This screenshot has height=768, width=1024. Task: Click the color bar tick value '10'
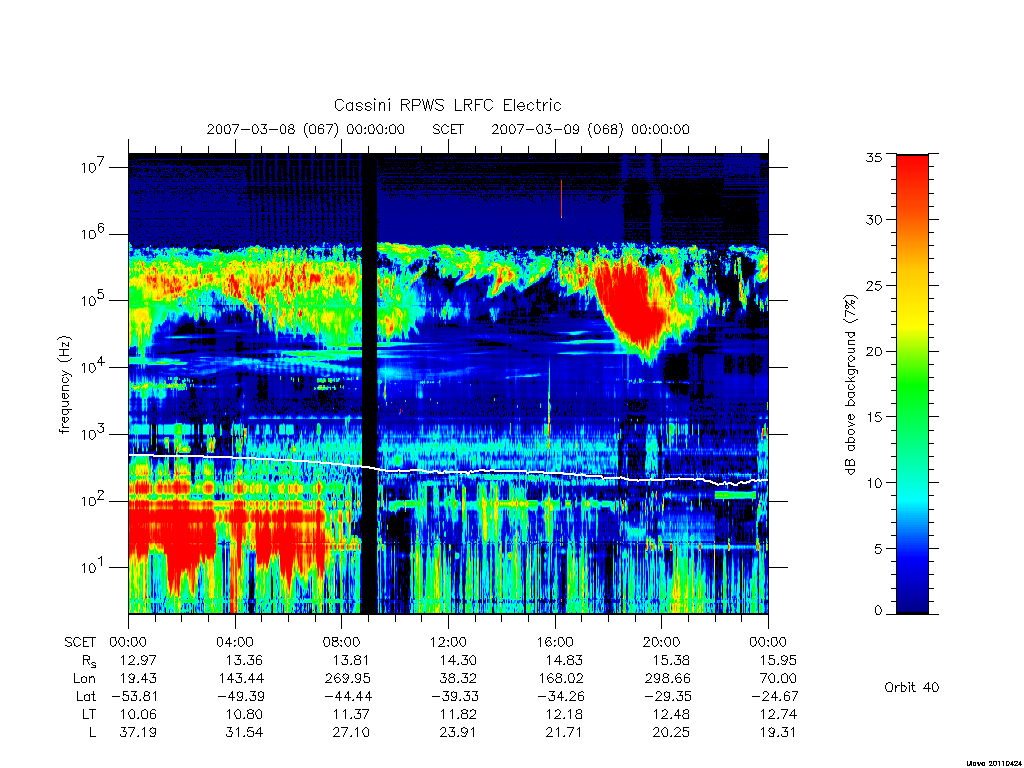click(x=873, y=483)
